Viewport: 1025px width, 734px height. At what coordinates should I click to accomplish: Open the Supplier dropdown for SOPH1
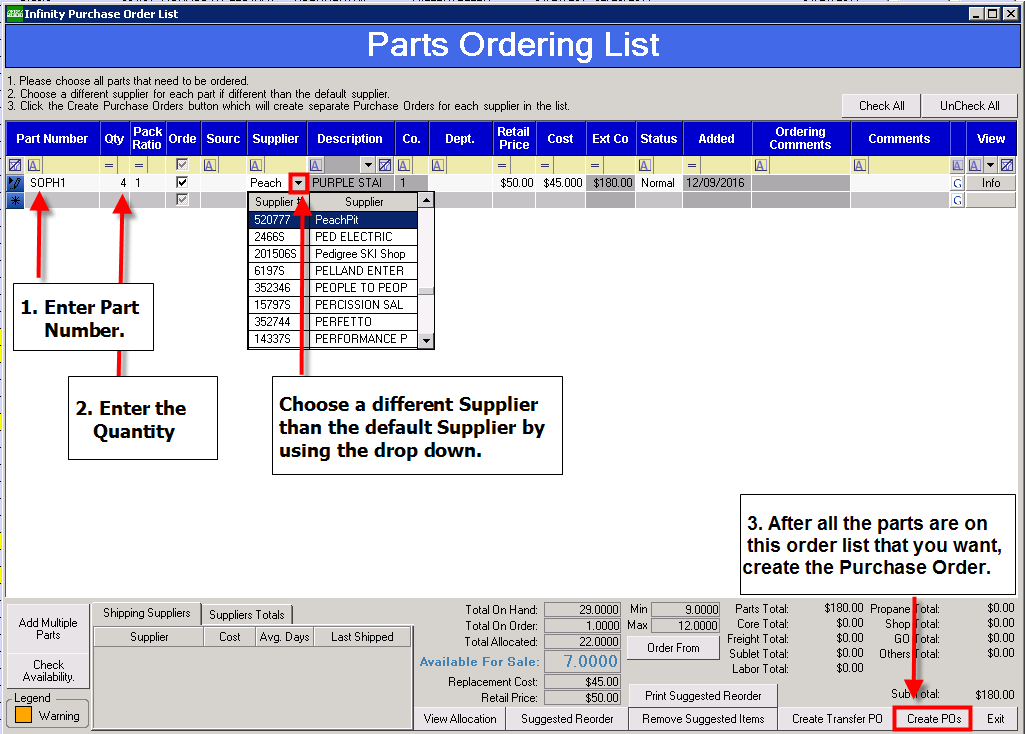(298, 183)
